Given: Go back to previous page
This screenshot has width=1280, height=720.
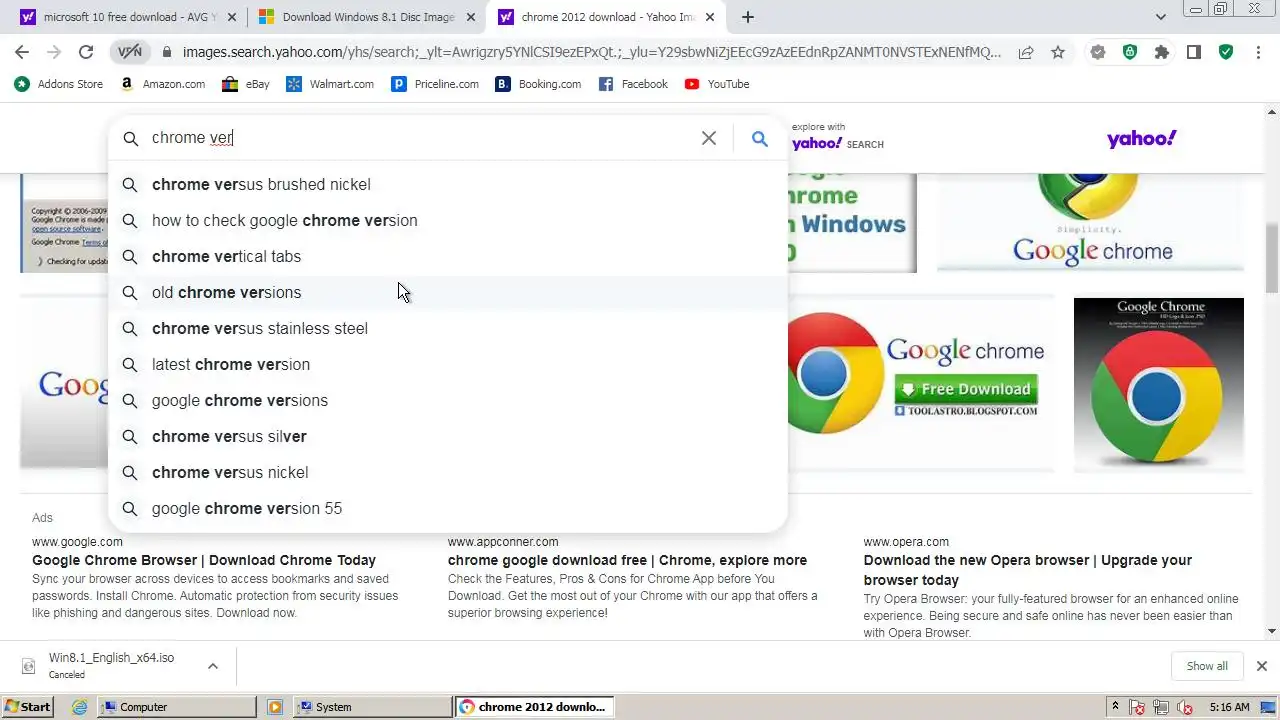Looking at the screenshot, I should (22, 52).
